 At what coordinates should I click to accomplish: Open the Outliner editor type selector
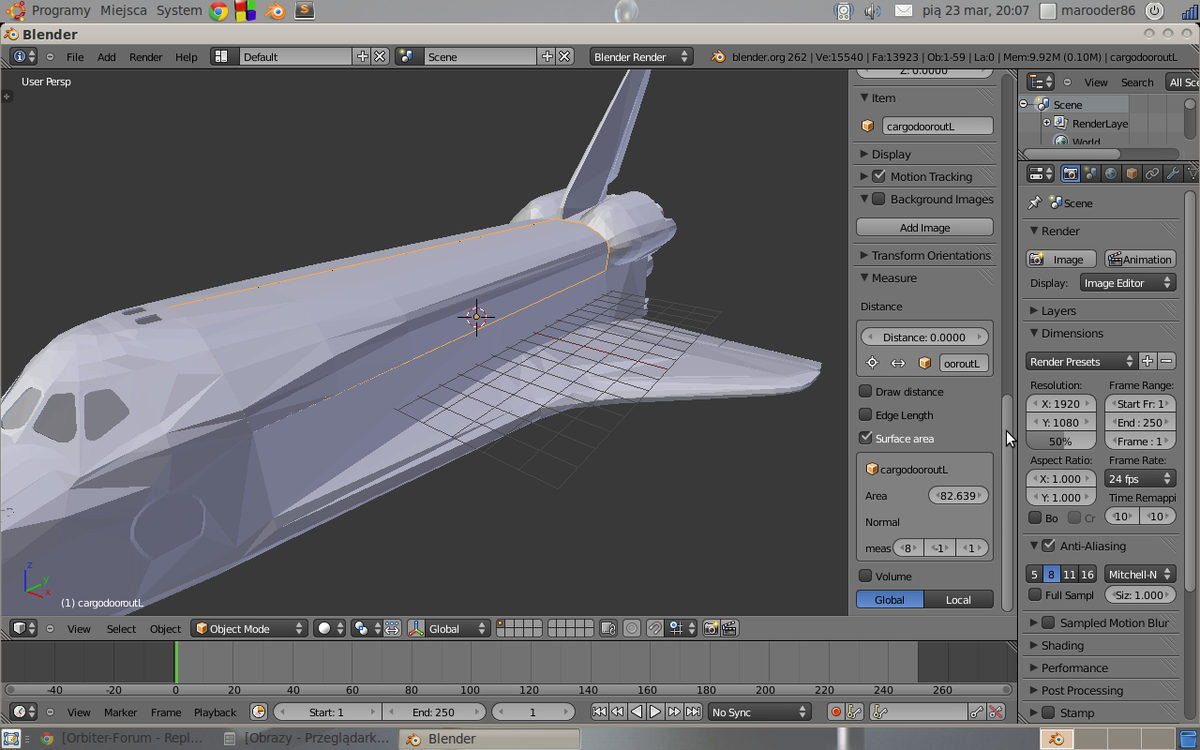click(x=1041, y=82)
